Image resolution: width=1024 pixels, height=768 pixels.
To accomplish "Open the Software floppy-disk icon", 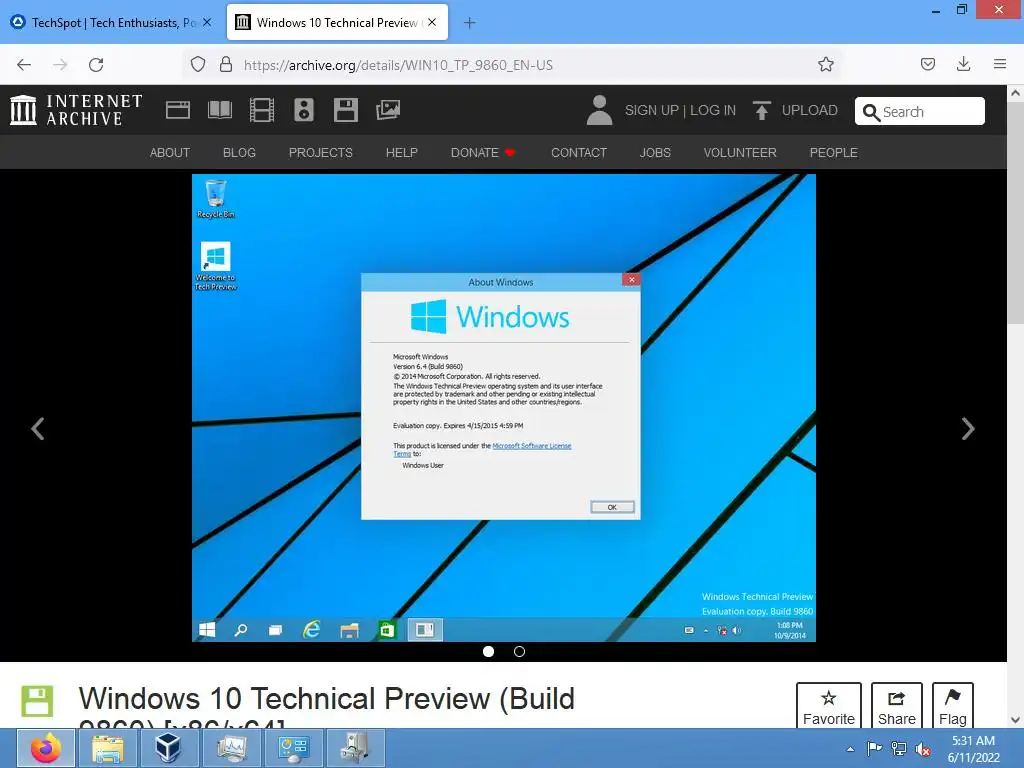I will point(345,110).
